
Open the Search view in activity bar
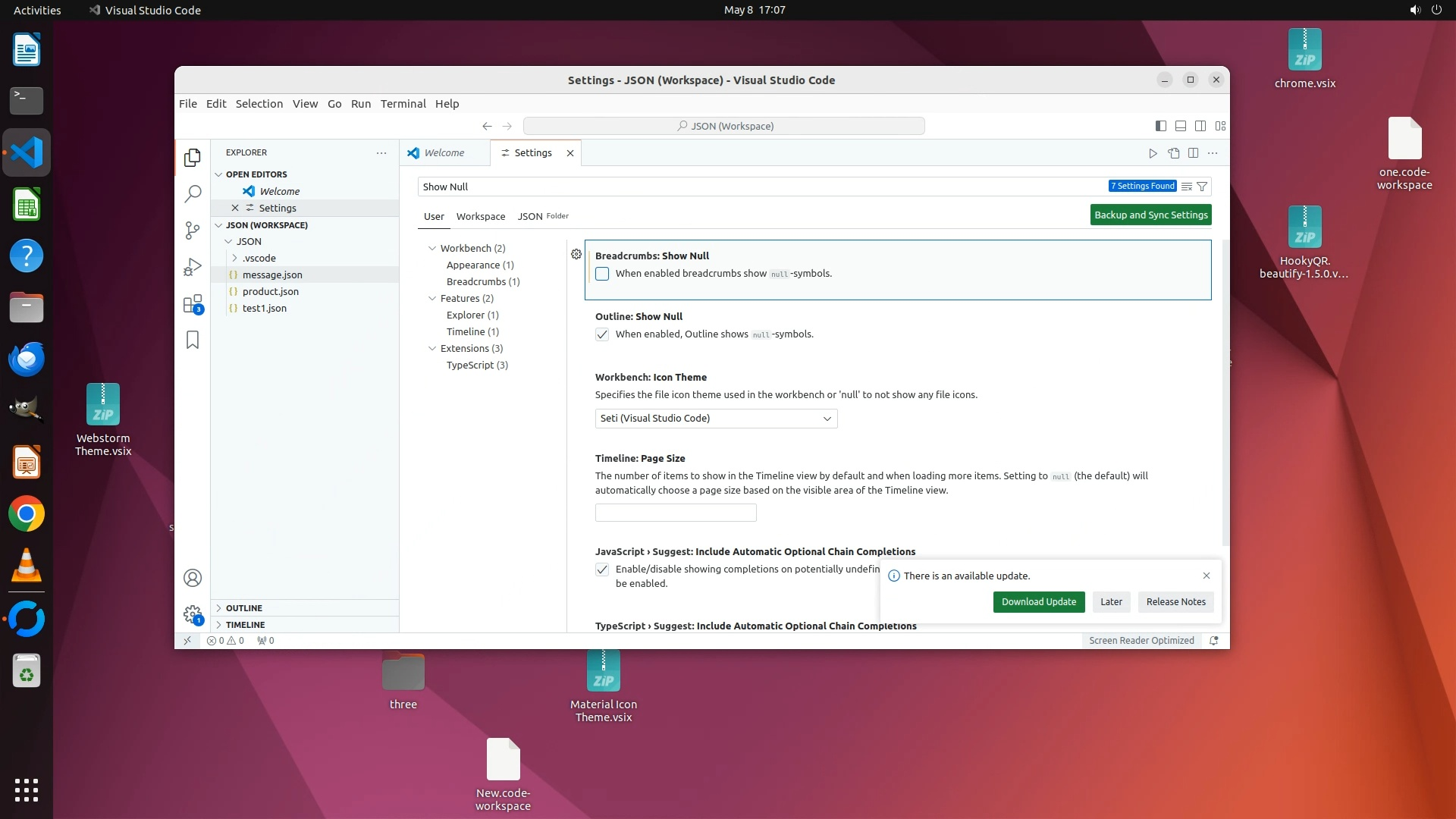coord(193,194)
